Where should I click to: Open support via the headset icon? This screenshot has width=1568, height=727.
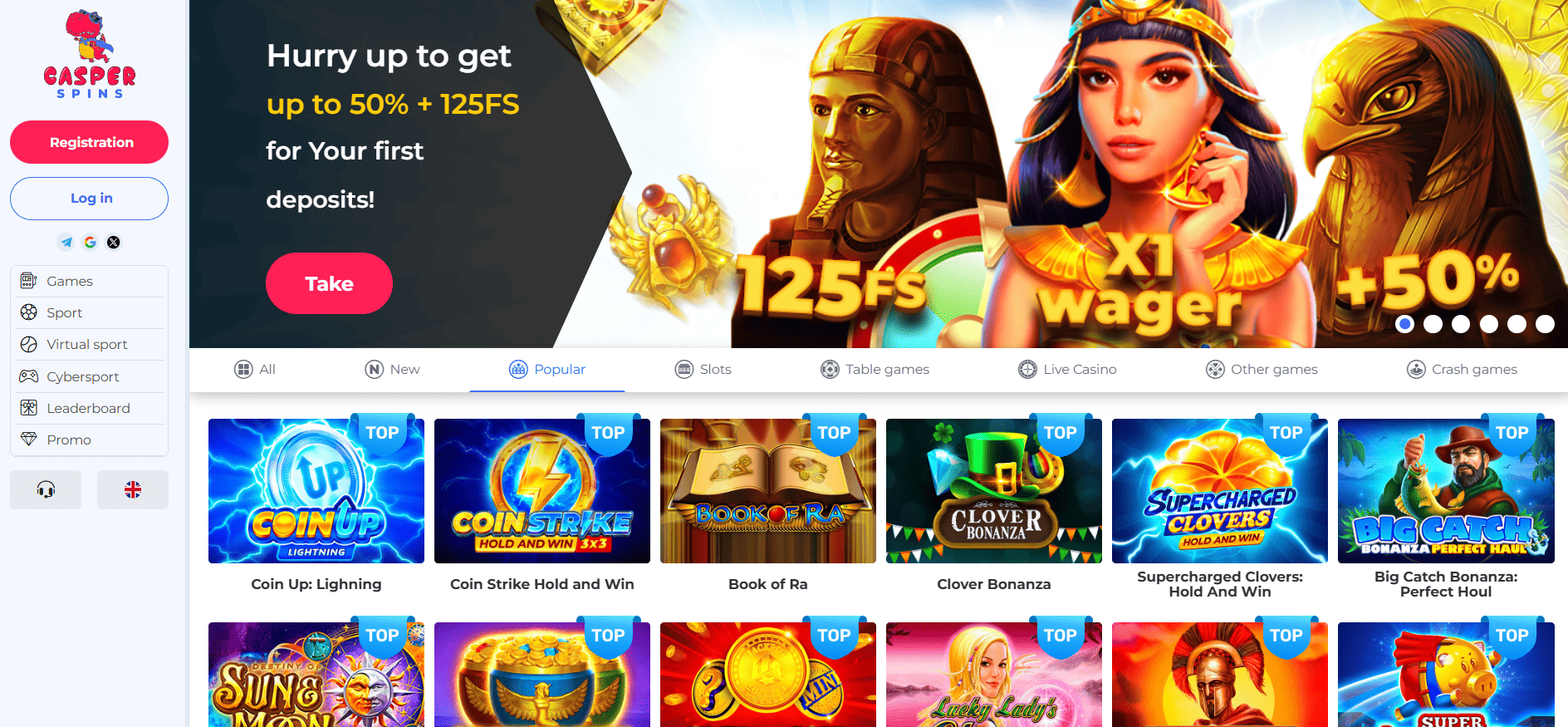coord(46,490)
